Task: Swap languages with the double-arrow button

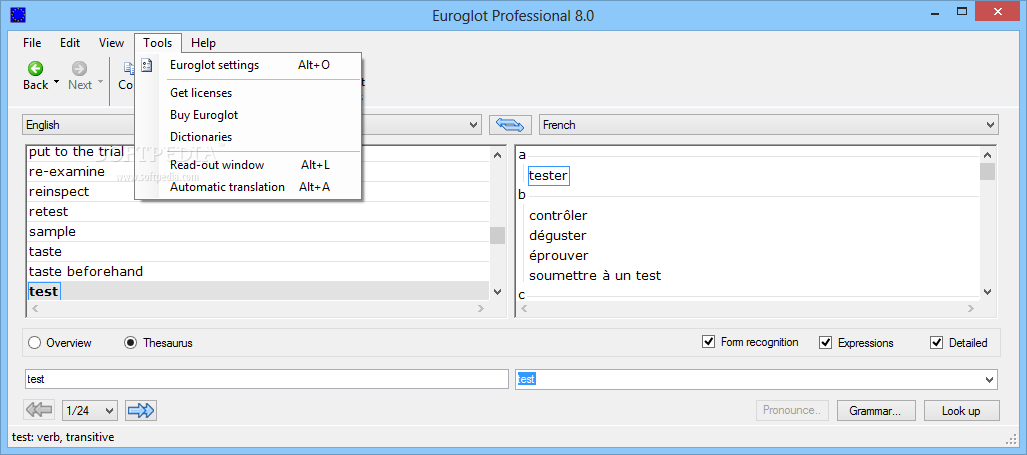Action: (x=511, y=124)
